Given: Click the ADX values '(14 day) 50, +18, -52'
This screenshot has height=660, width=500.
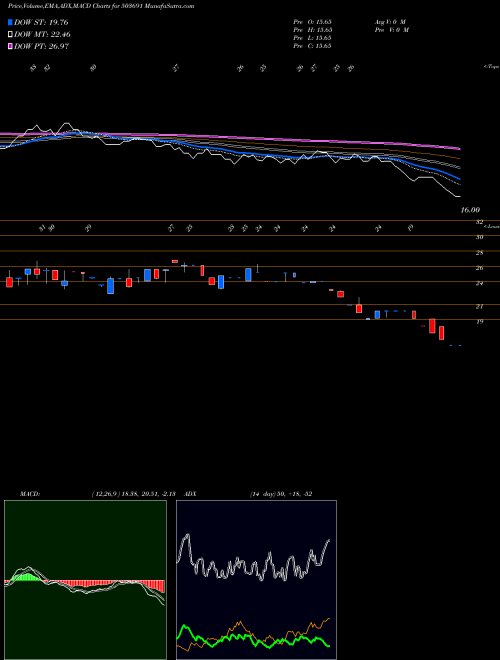Looking at the screenshot, I should [281, 494].
